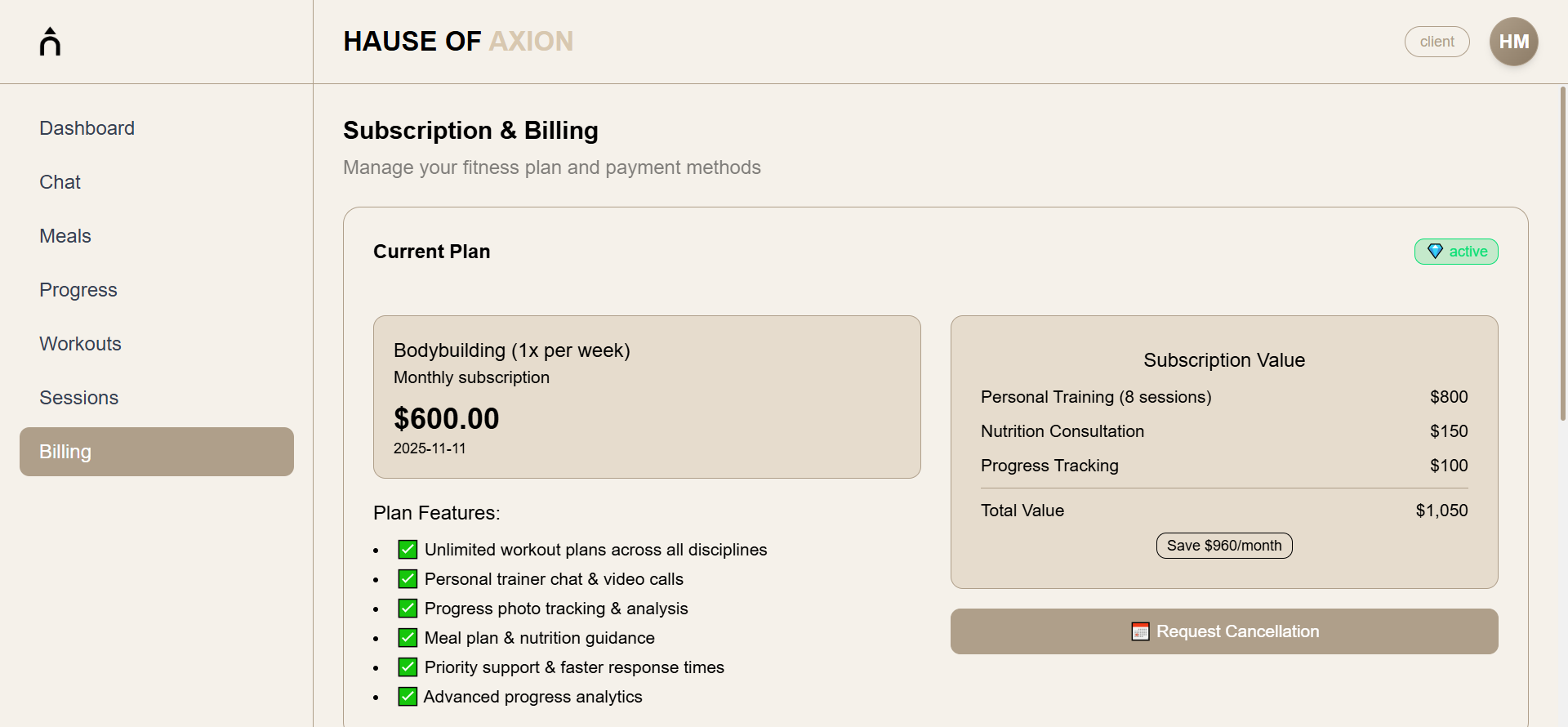Navigate to Meals in sidebar
This screenshot has width=1568, height=727.
pos(65,236)
